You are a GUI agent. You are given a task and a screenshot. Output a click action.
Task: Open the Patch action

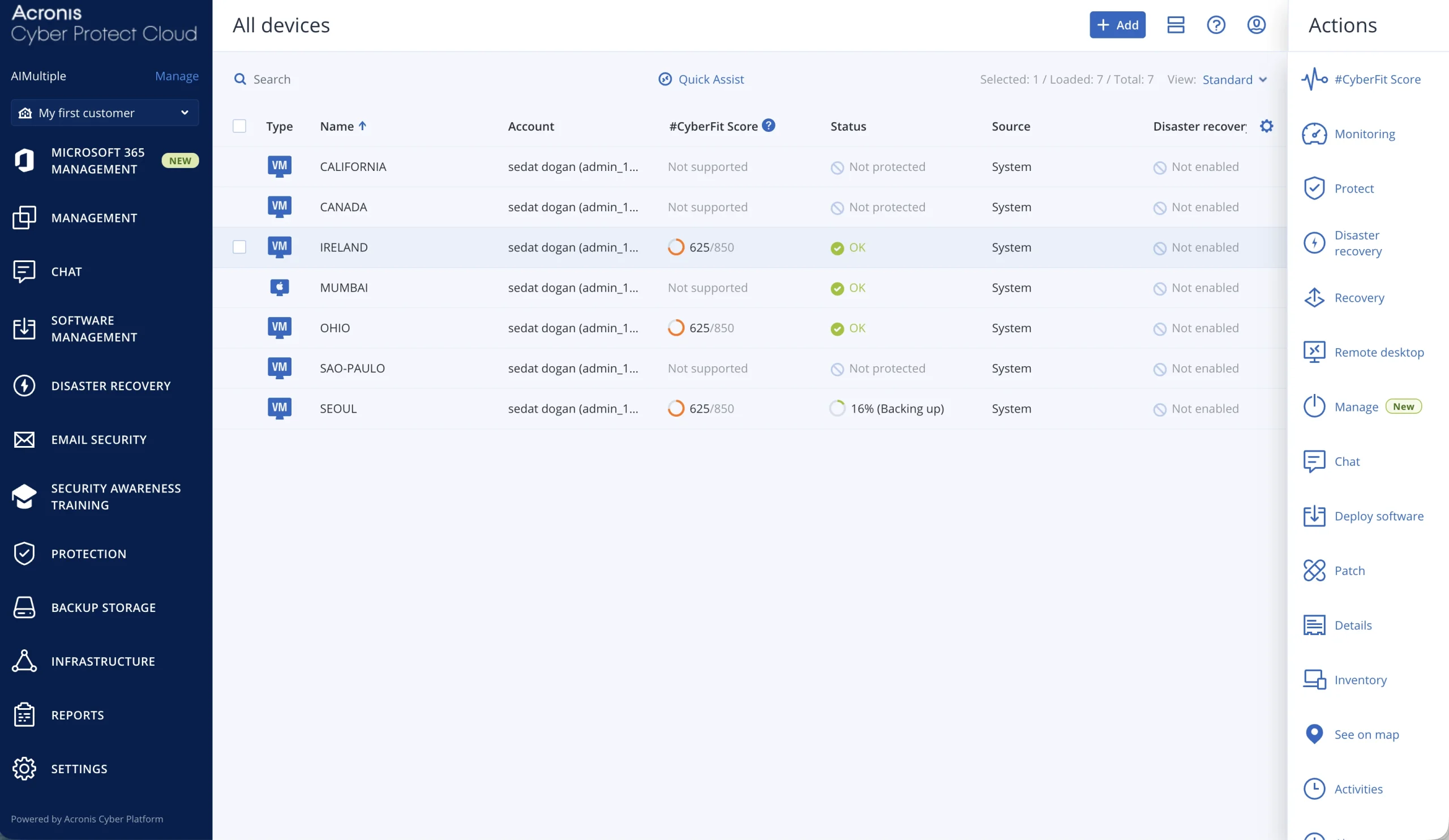(1334, 571)
